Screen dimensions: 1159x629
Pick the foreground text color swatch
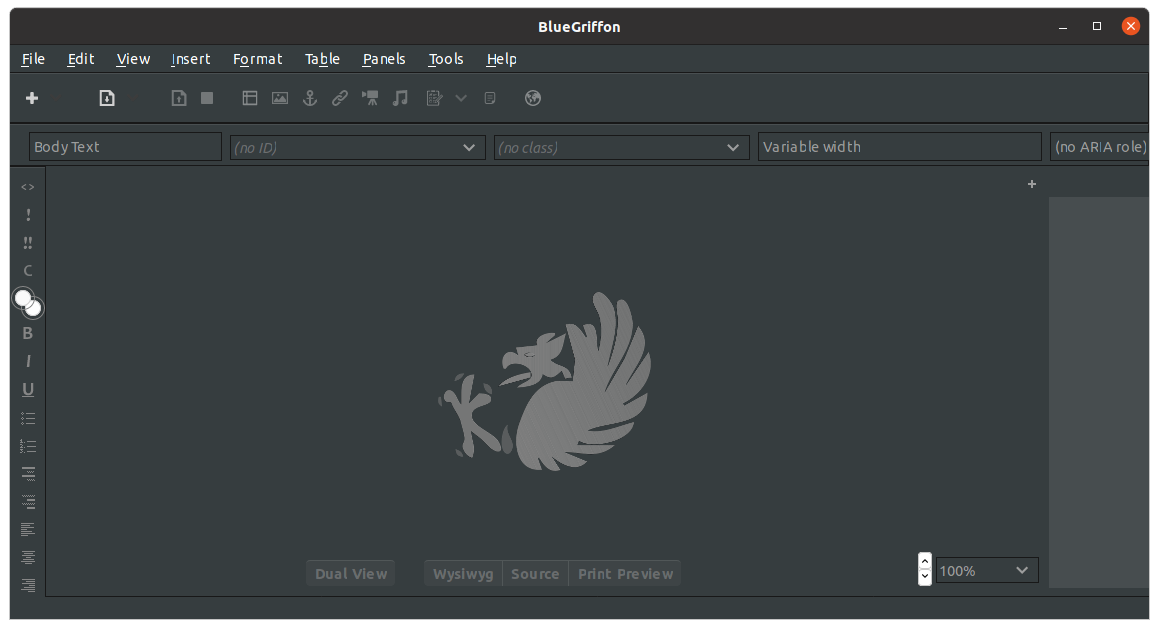click(23, 298)
